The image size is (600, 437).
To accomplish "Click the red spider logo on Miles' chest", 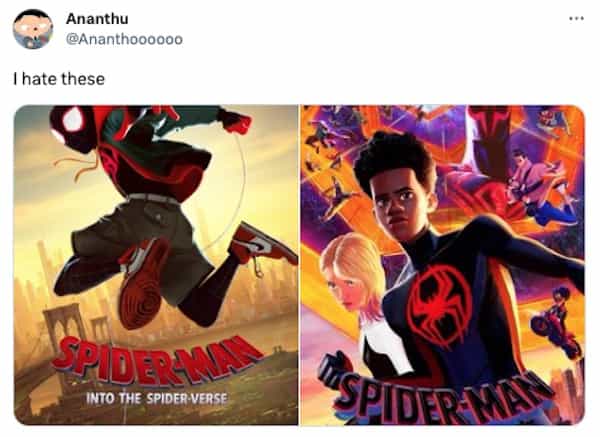I will (439, 304).
